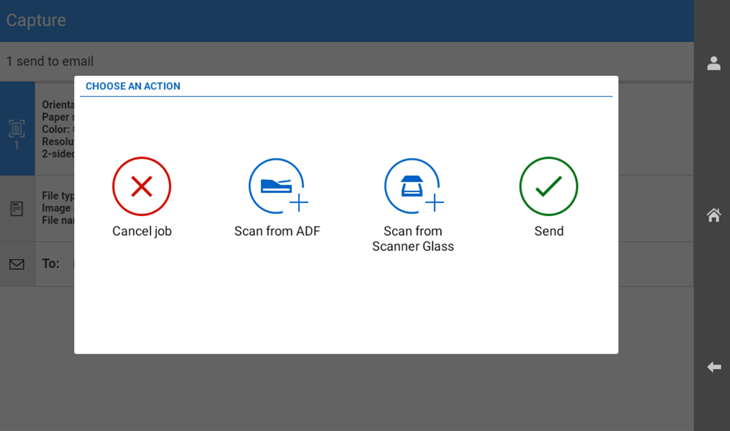730x431 pixels.
Task: Click the file document icon on left
Action: 17,209
